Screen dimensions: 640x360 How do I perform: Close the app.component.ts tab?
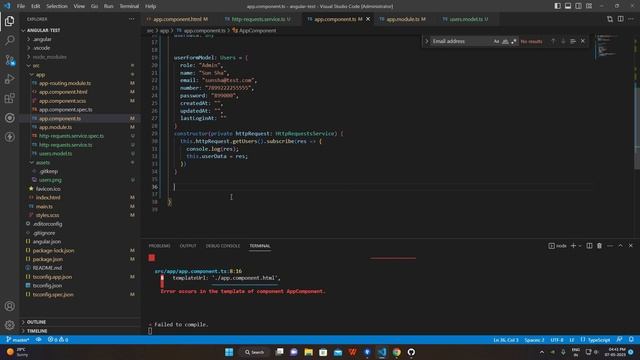point(368,19)
